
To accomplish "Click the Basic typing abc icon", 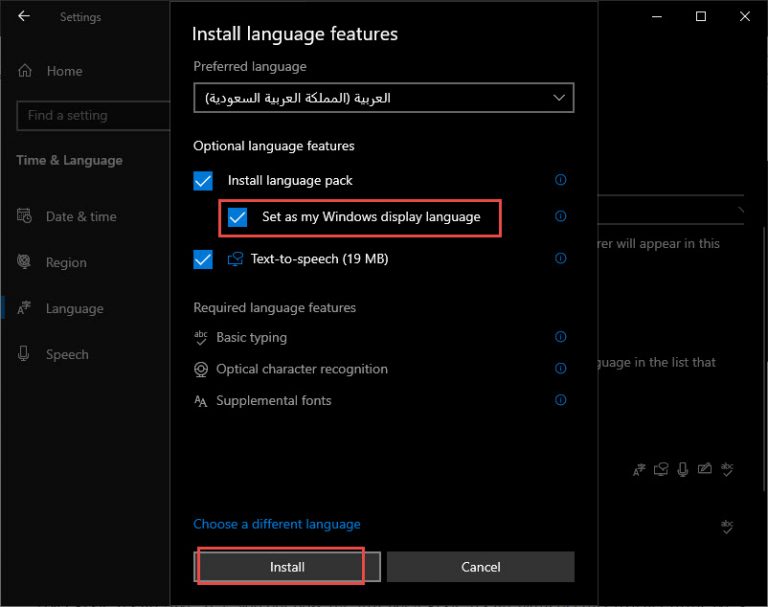I will 201,338.
